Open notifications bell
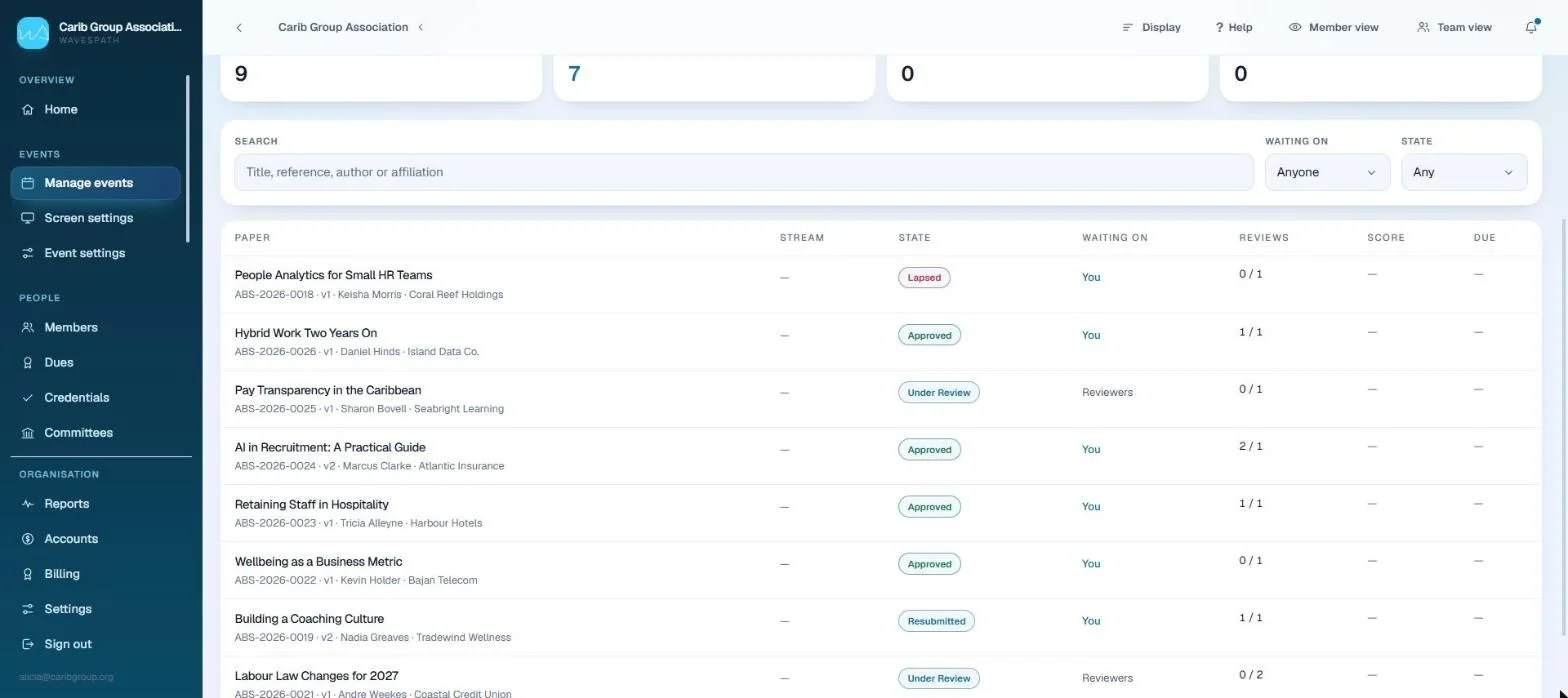1568x698 pixels. [x=1531, y=27]
